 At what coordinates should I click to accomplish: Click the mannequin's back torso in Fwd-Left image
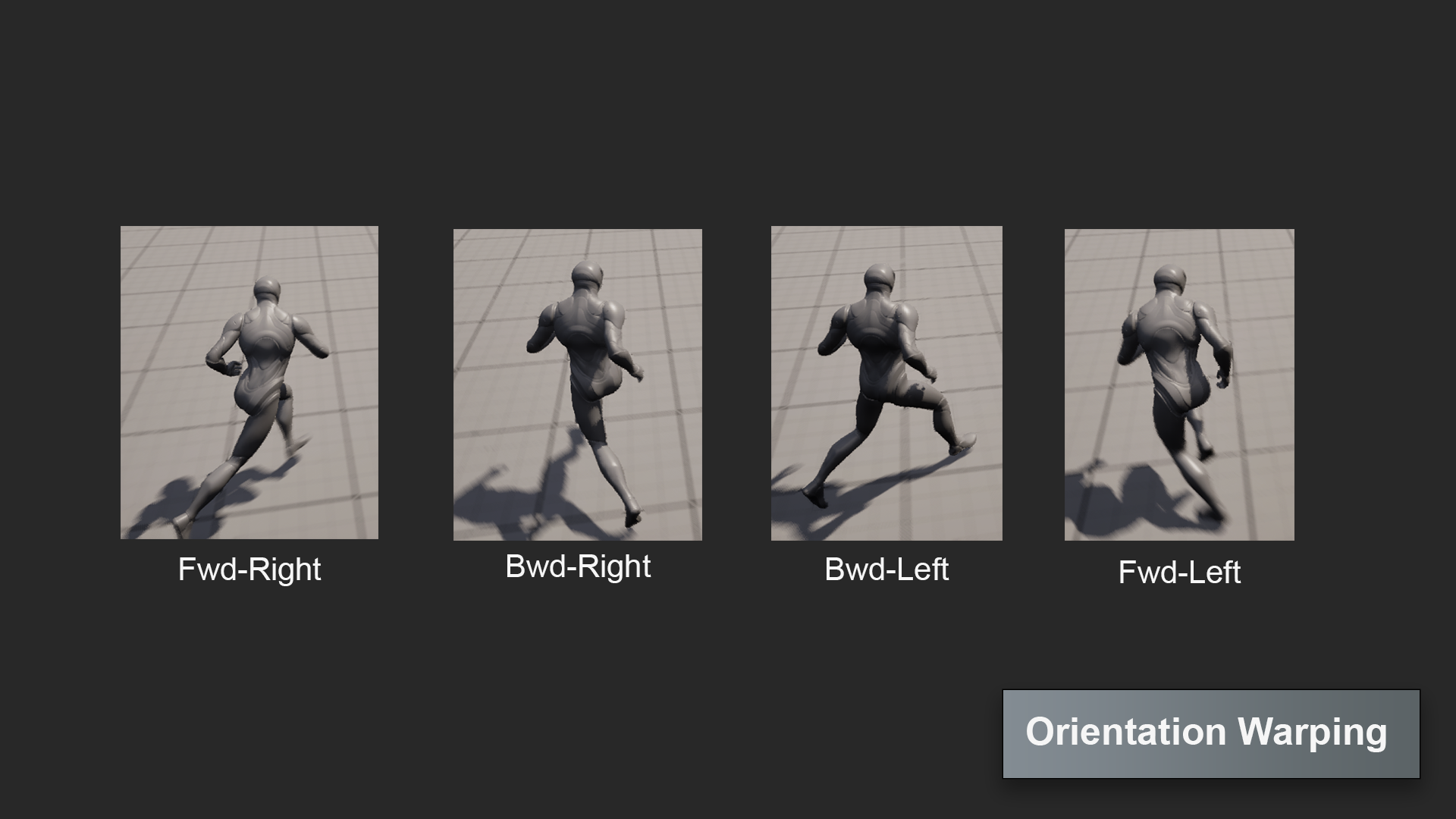click(1170, 341)
